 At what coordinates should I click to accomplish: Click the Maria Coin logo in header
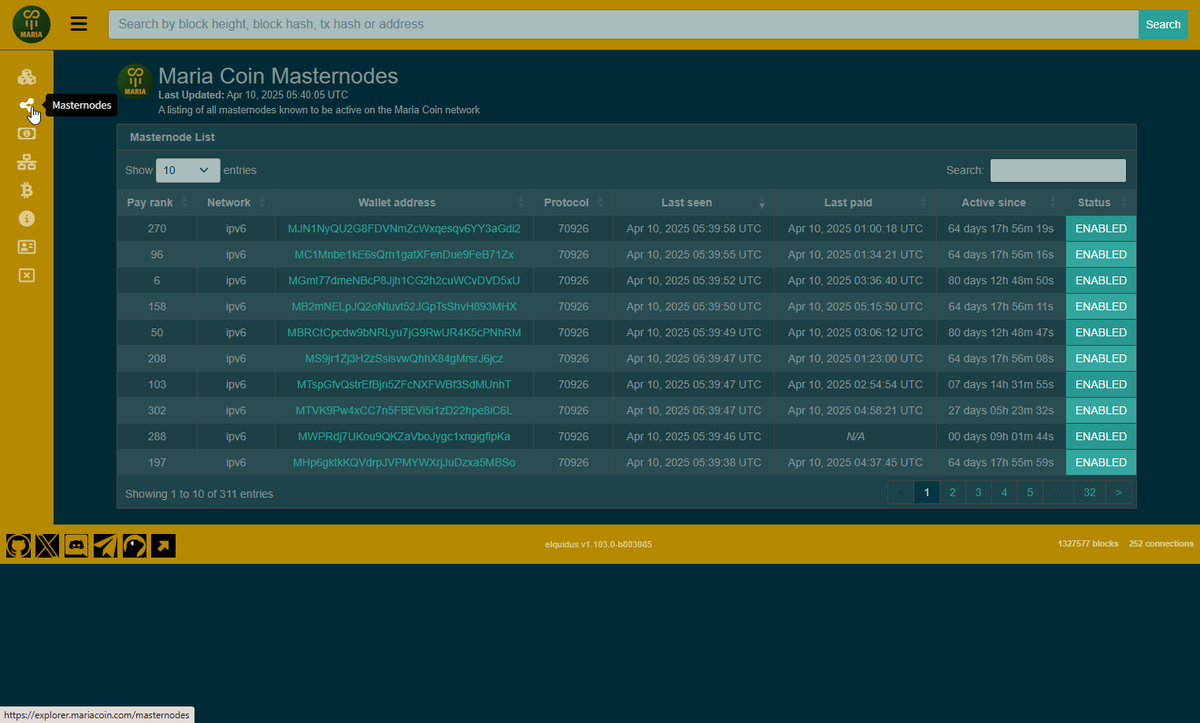(31, 24)
